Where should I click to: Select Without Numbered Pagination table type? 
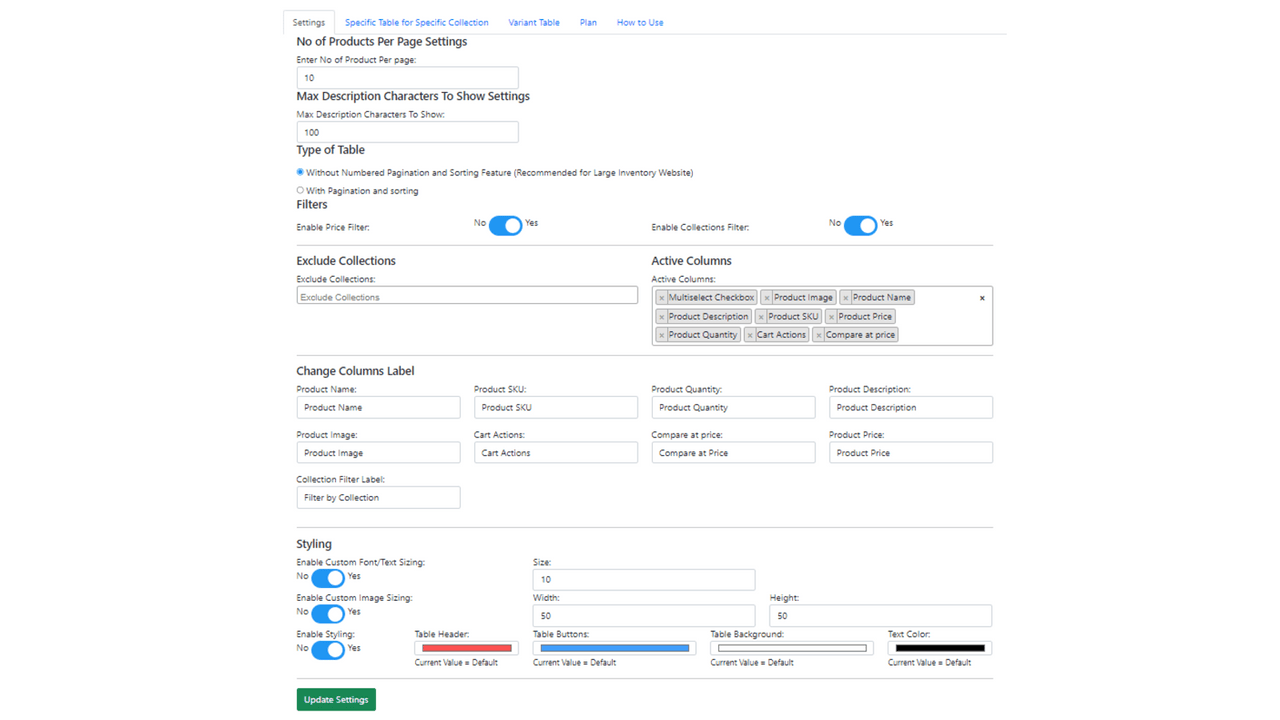[x=300, y=172]
